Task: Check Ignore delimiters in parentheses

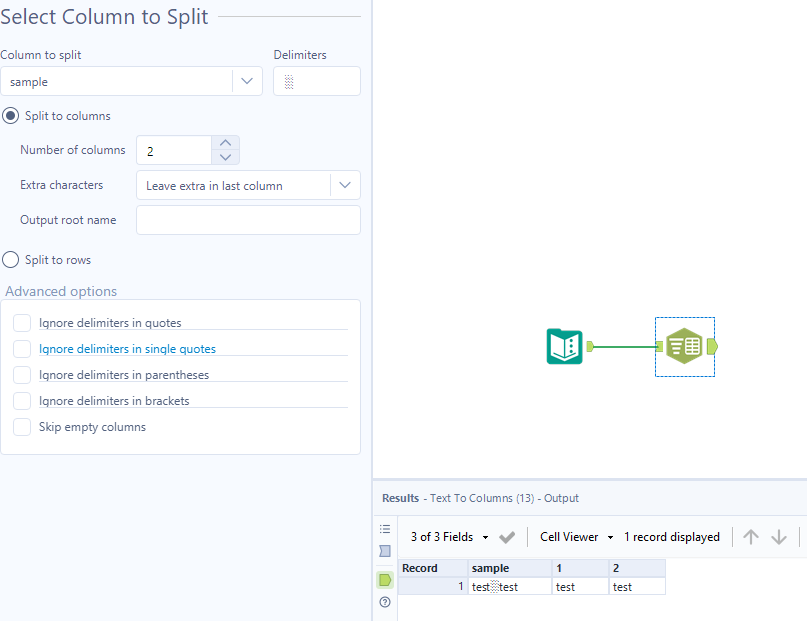Action: coord(21,374)
